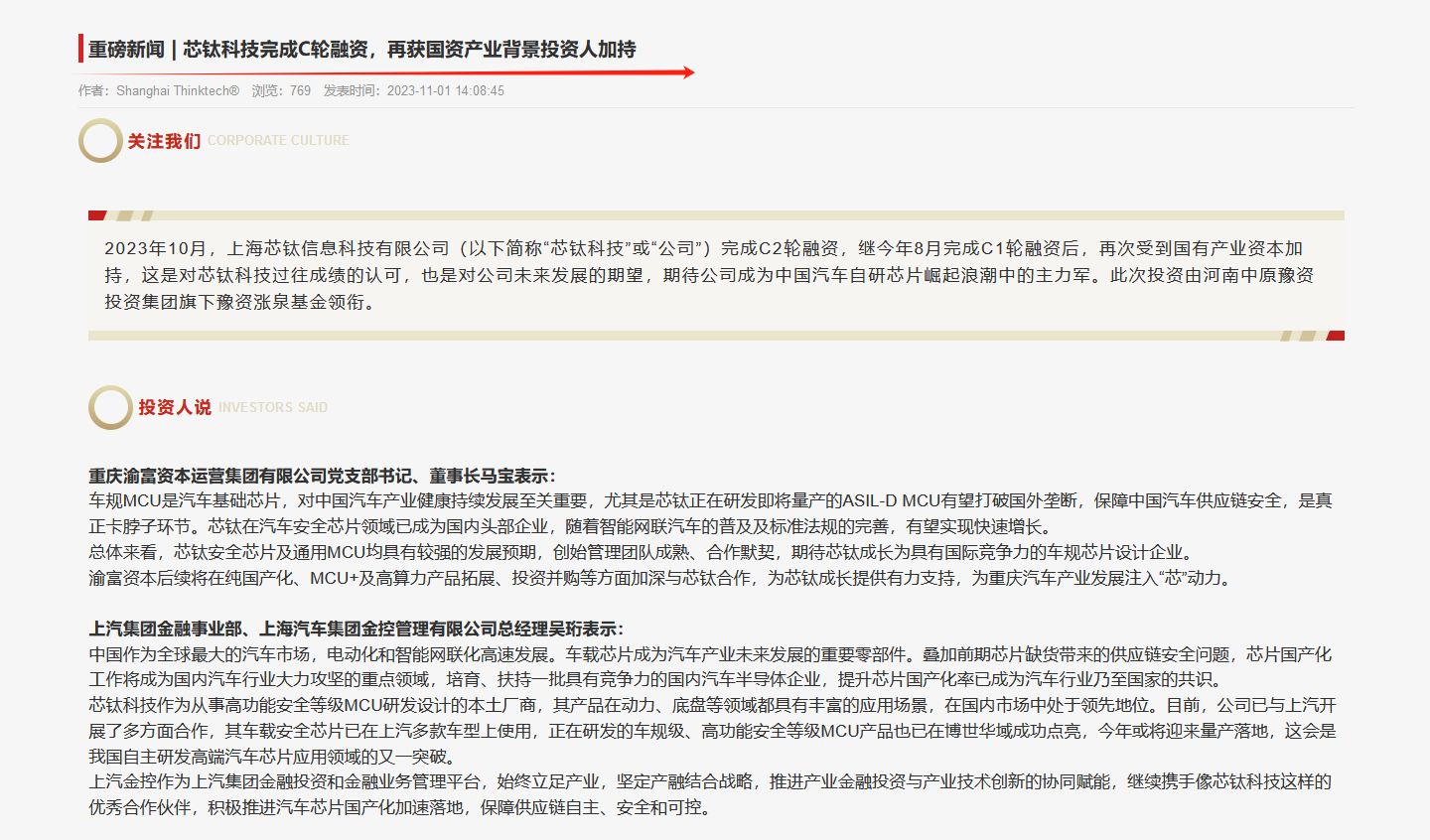Click the line starting "持，这是对芯钛科技过往成绩的认可"
Image resolution: width=1430 pixels, height=840 pixels.
point(709,275)
